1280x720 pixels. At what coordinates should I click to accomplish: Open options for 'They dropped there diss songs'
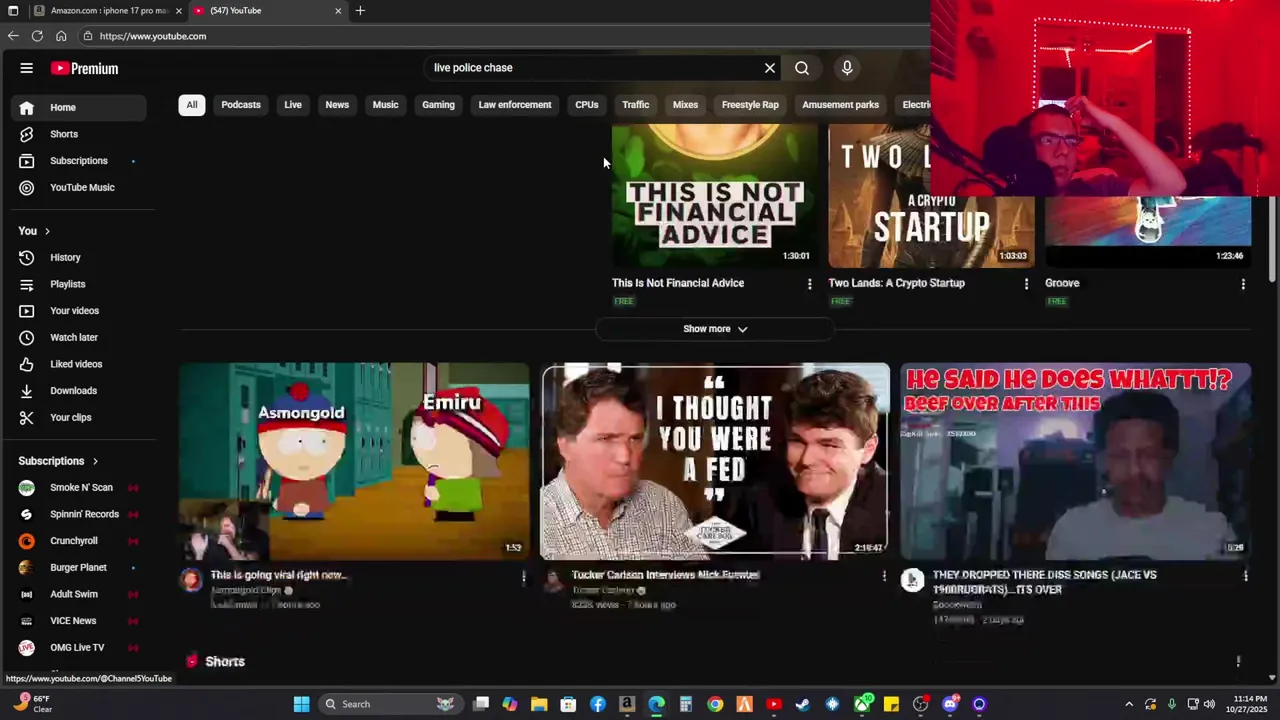[x=1245, y=576]
